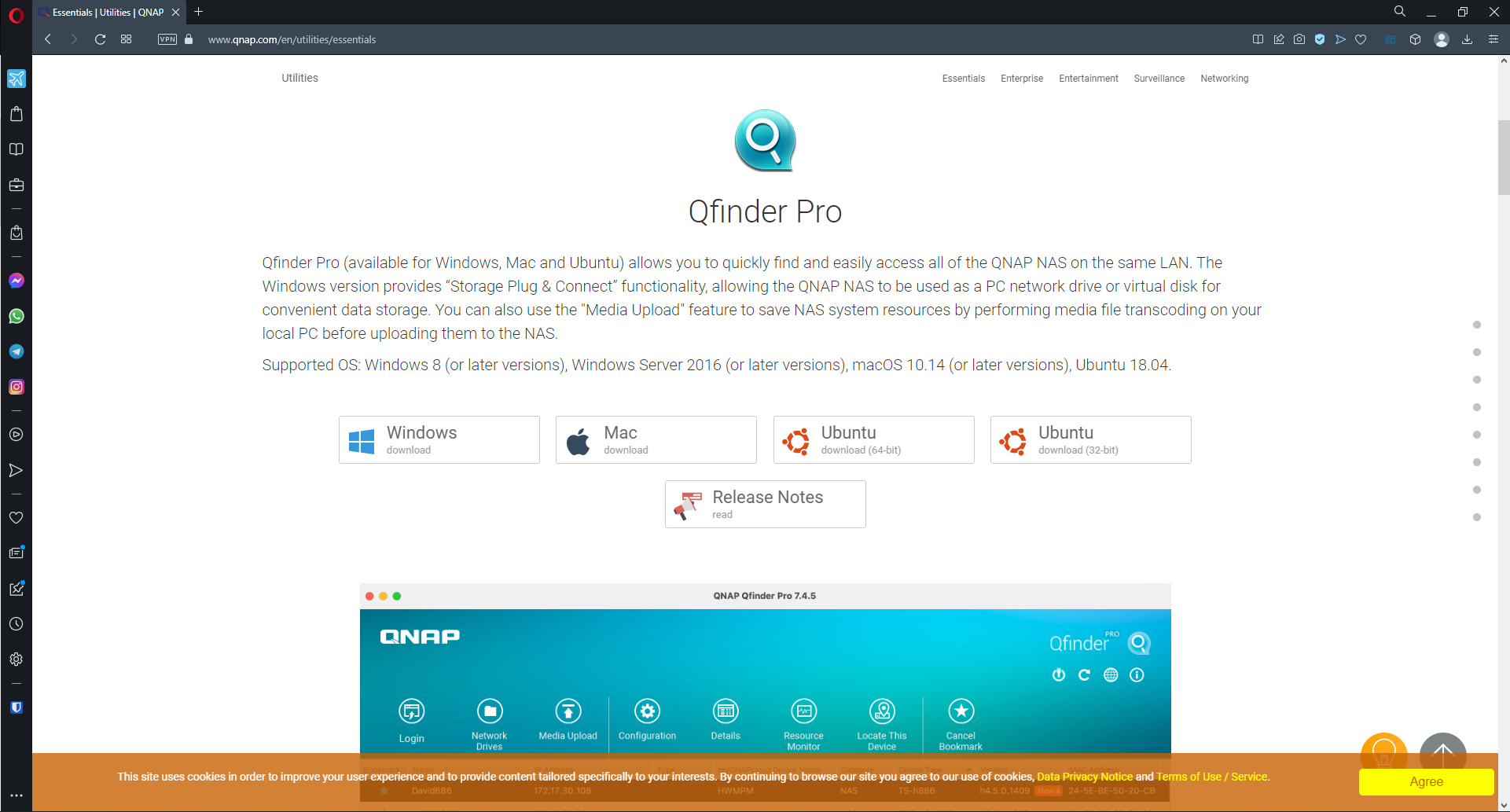Go back to previous page
Screen dimensions: 1510x812
click(48, 39)
